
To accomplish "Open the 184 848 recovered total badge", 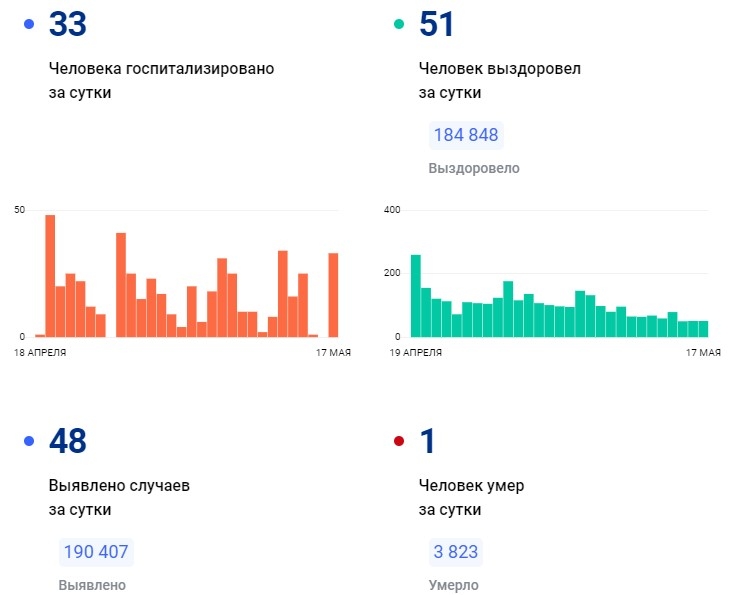I will [x=466, y=135].
